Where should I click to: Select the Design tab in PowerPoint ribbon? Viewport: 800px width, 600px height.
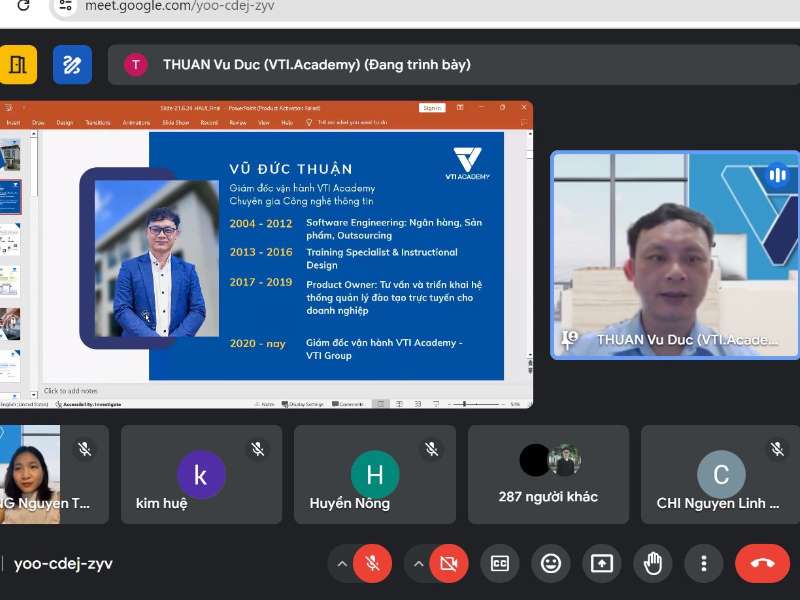65,122
